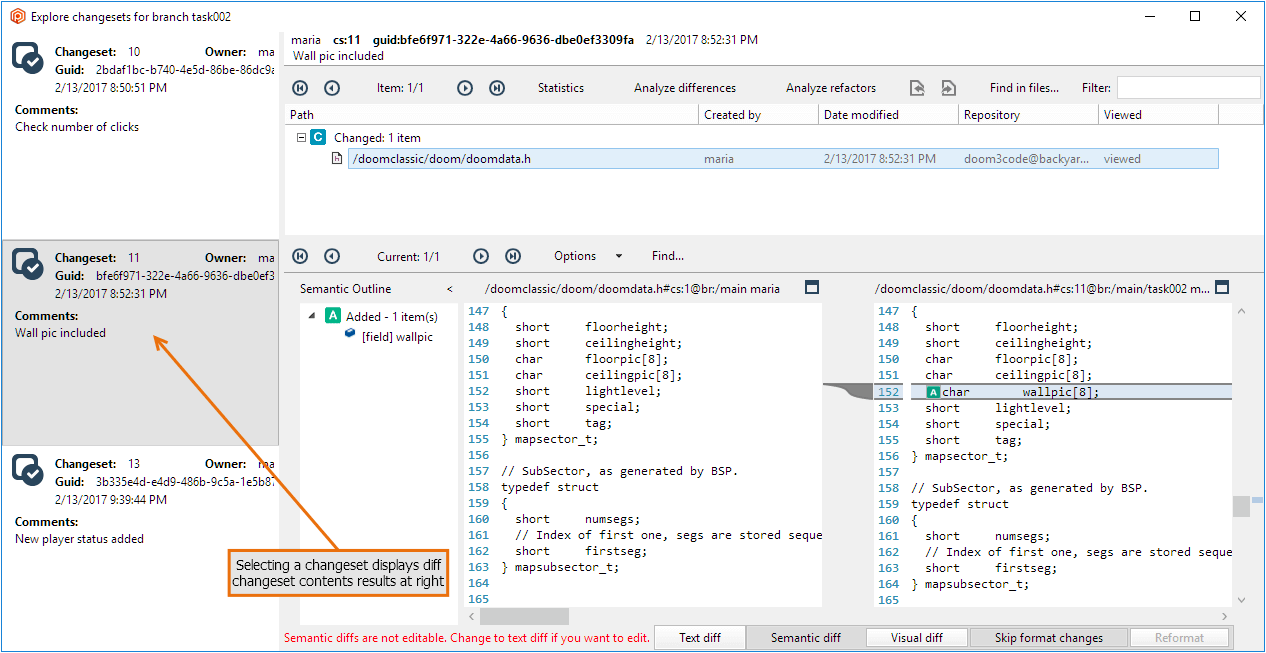
Task: Select changeset 11 'Wall pic included' comment
Action: [x=60, y=333]
